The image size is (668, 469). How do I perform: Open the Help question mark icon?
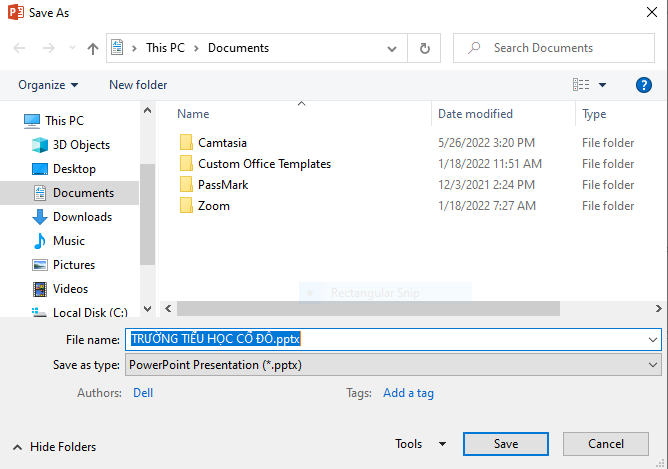point(644,85)
